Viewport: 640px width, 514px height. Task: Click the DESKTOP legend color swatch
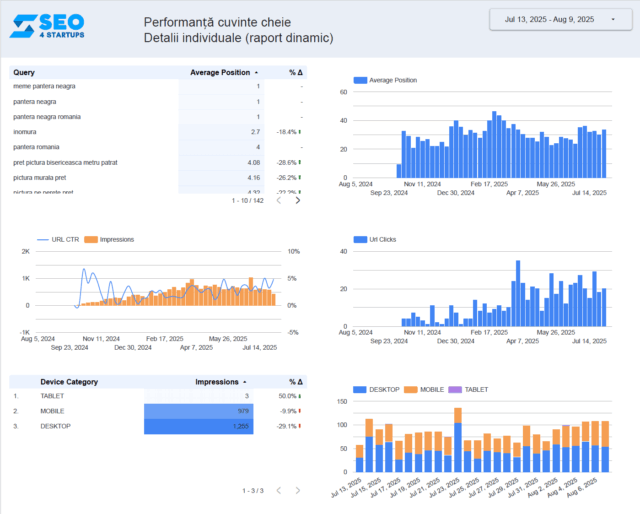coord(360,388)
